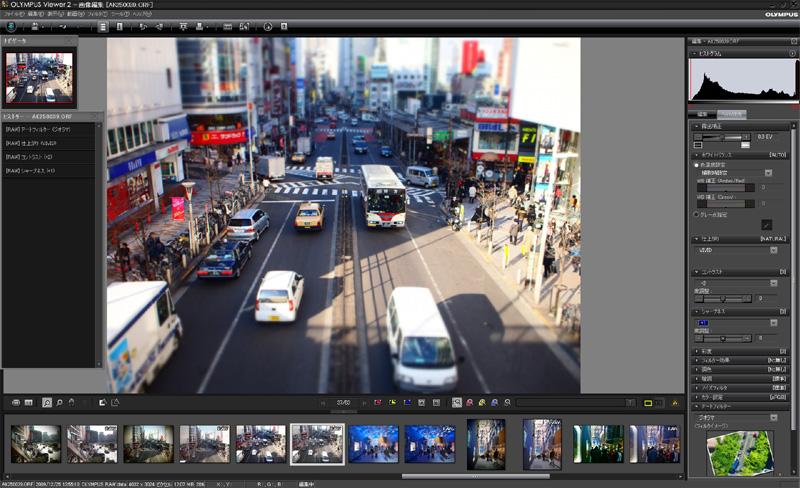Screen dimensions: 800x488
Task: Click the rotate left icon in the top toolbar
Action: pos(144,27)
